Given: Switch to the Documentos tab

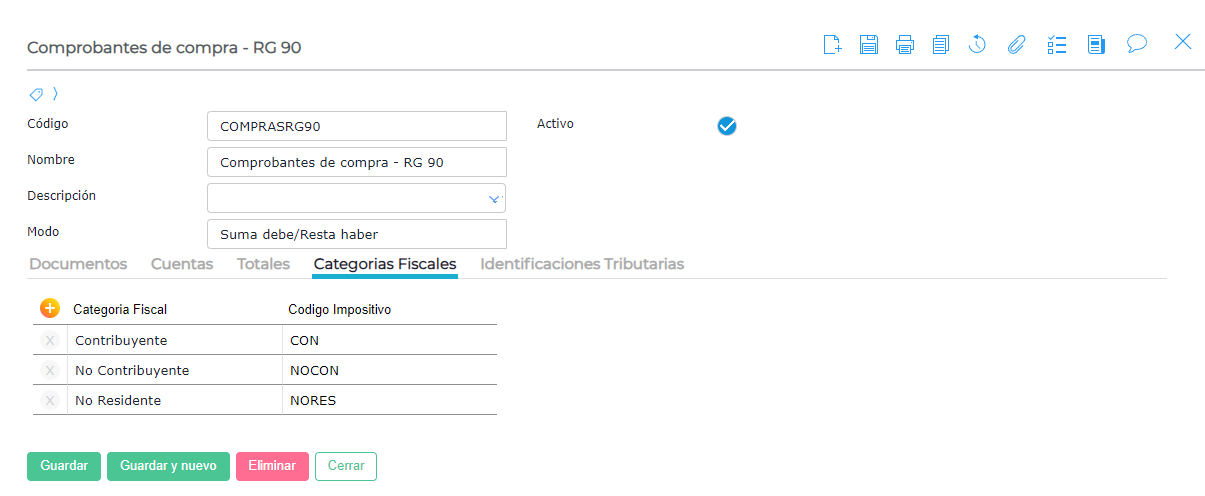Looking at the screenshot, I should (x=78, y=264).
